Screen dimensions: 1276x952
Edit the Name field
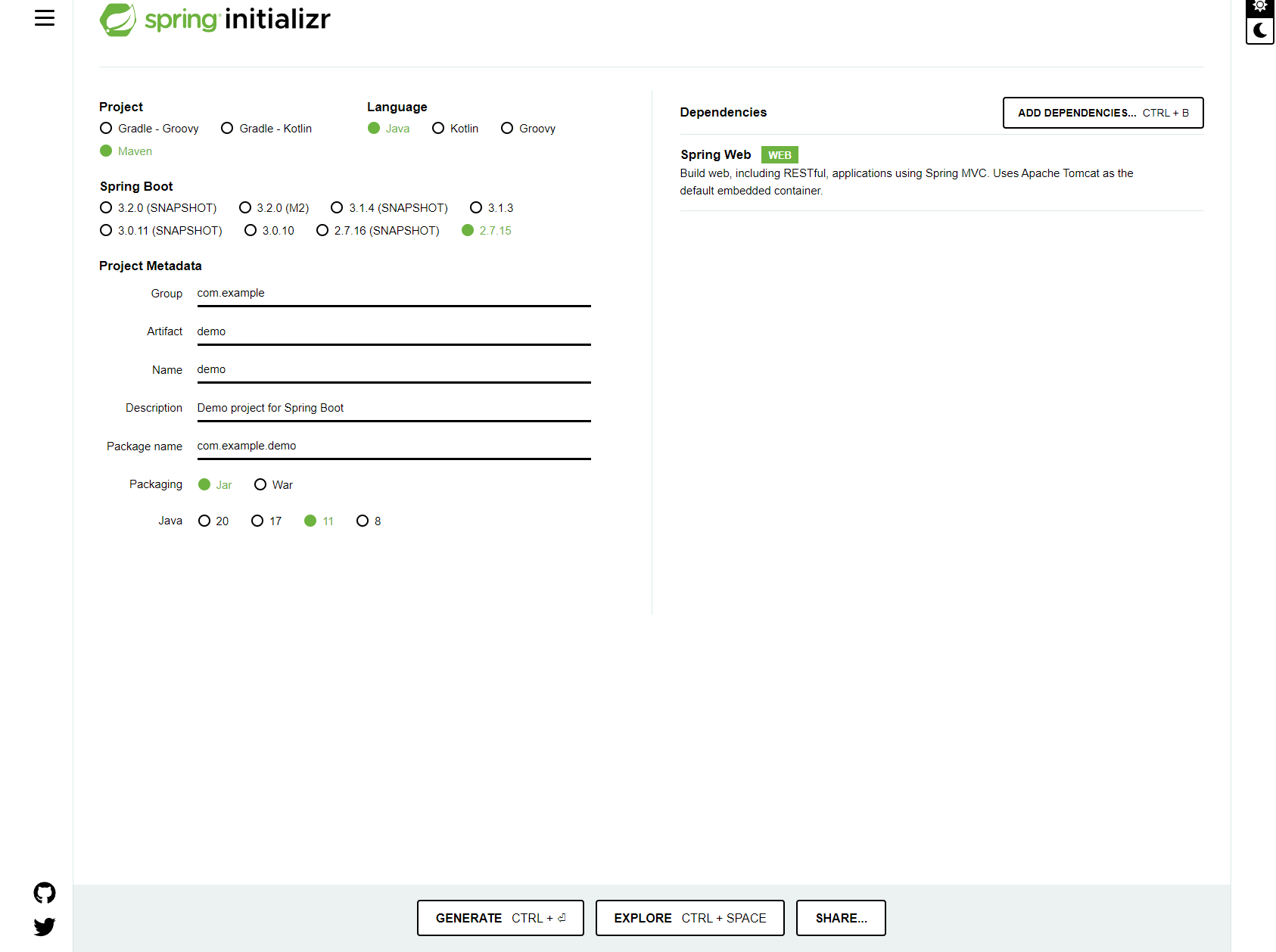pos(394,370)
